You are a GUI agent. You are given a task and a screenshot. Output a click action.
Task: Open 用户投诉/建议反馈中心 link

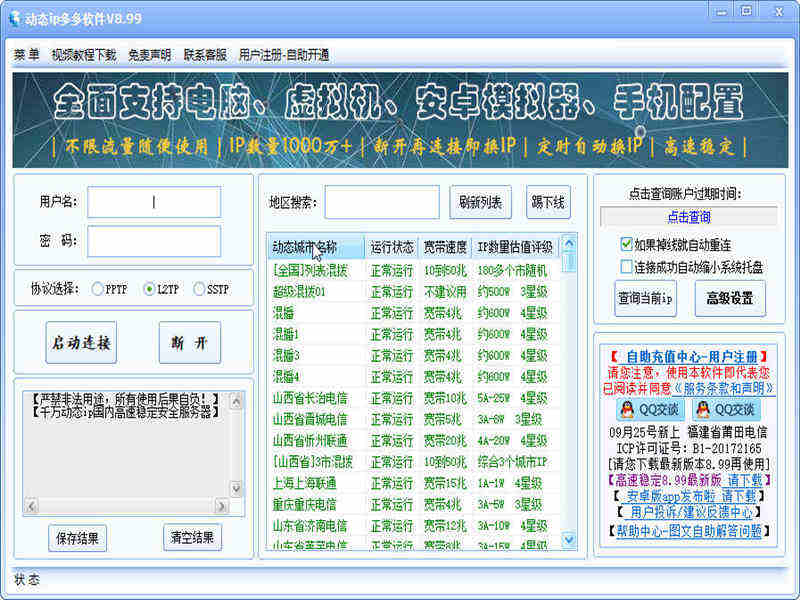point(689,511)
